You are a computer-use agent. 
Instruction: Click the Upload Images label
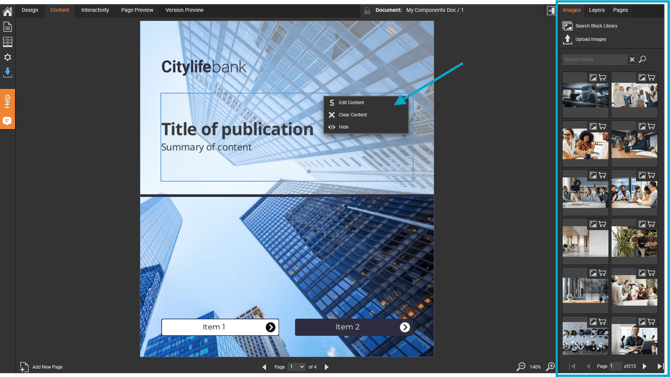pos(591,39)
